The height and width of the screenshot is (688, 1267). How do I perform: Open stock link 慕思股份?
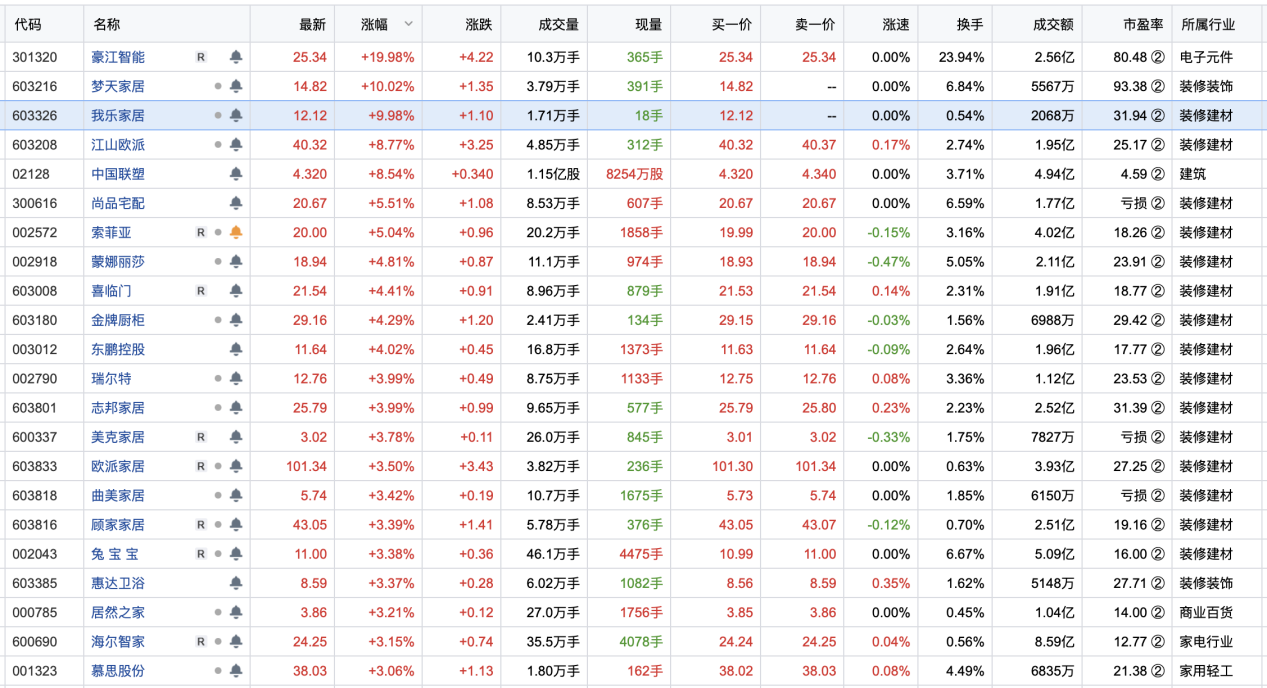tap(118, 670)
